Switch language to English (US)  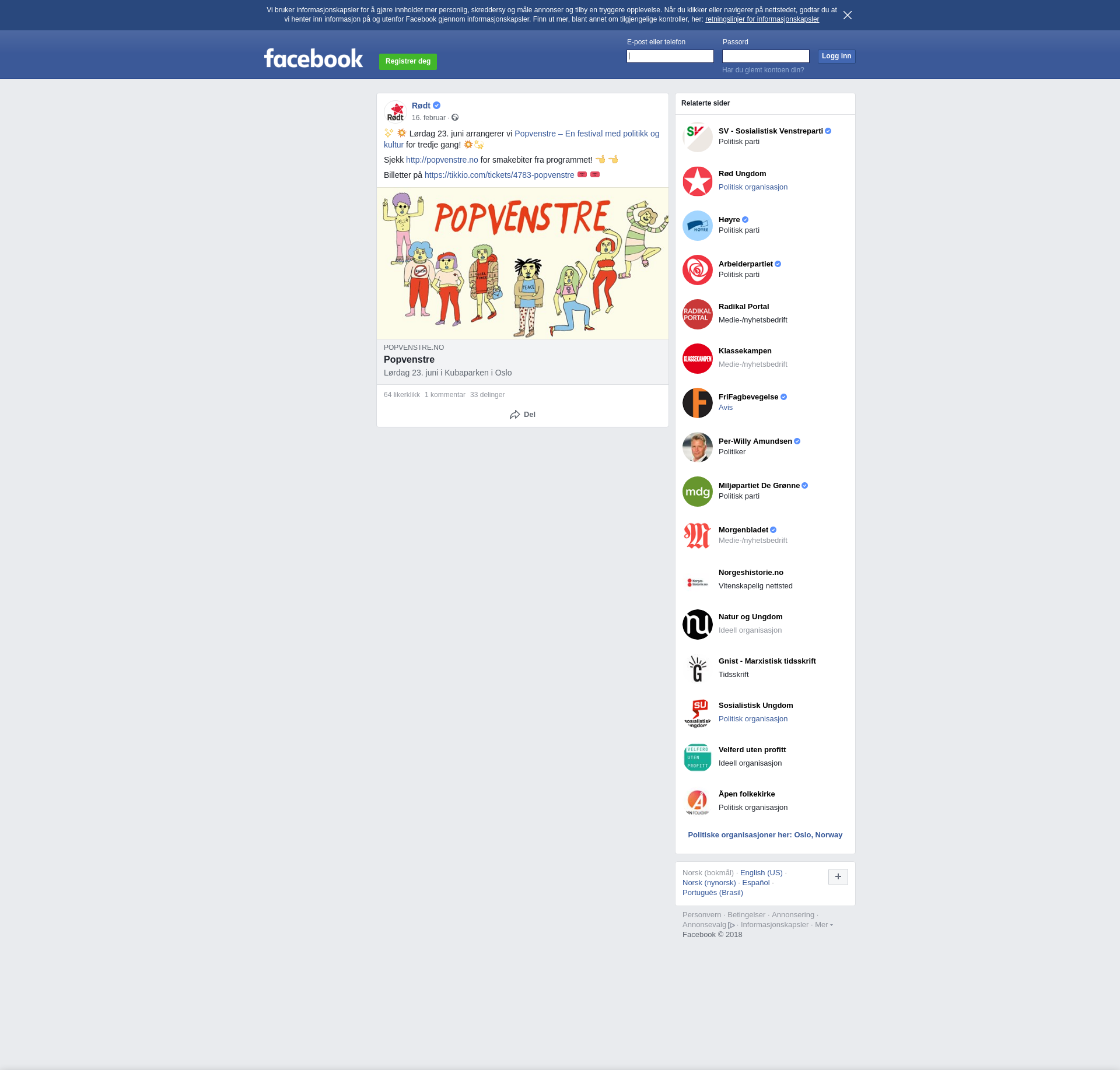click(x=761, y=873)
